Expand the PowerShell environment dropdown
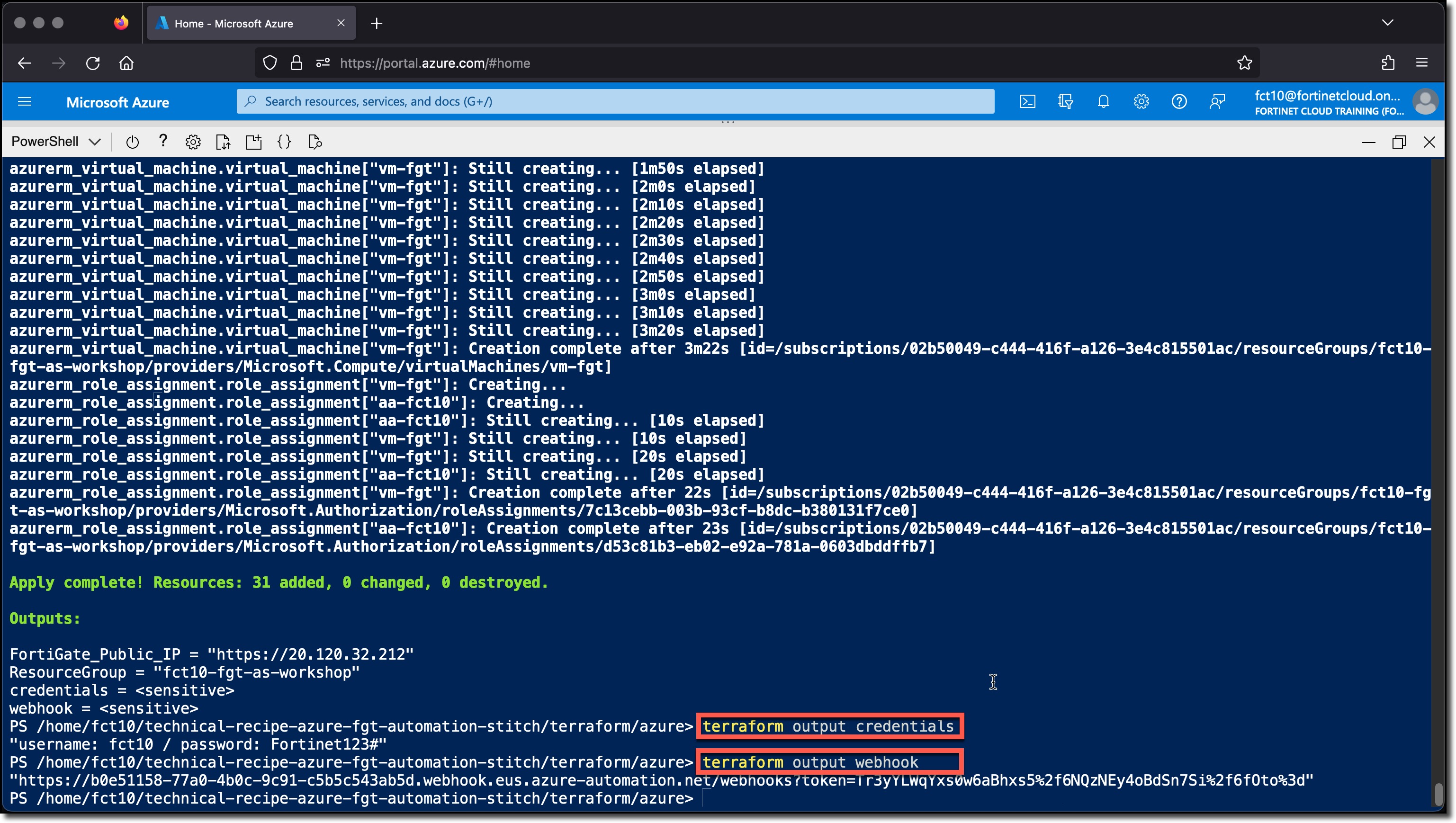Screen dimensions: 1456x823 click(55, 141)
